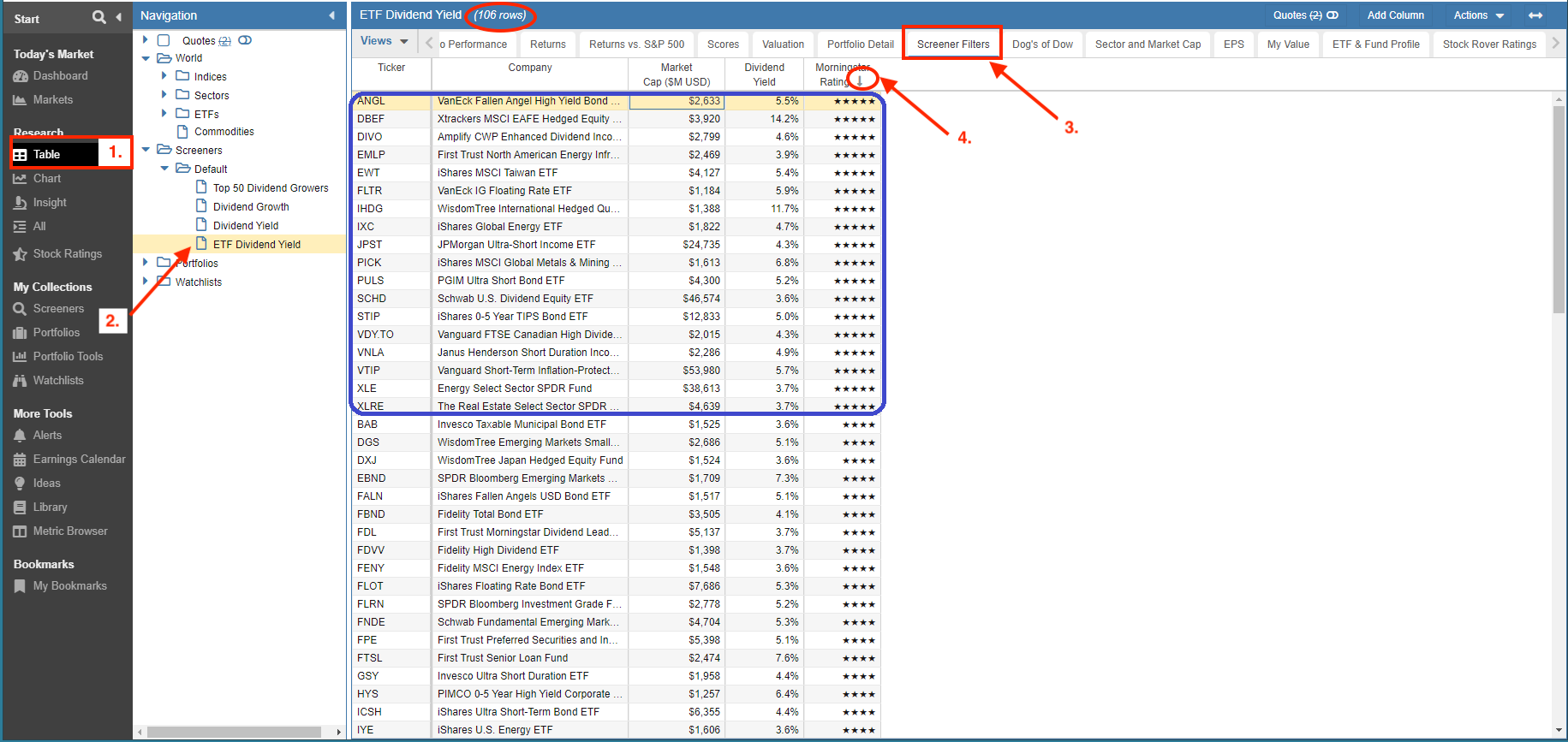Screen dimensions: 1568x742
Task: Open Ideas lightbulb entry
Action: coord(38,484)
